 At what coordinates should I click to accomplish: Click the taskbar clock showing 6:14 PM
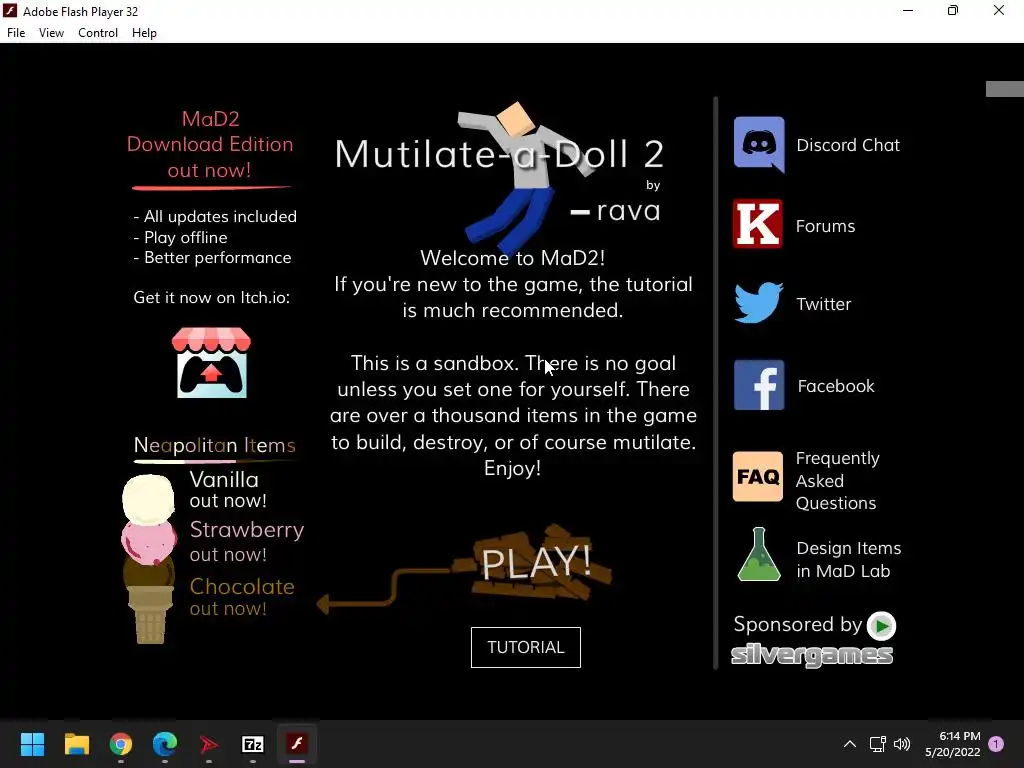(953, 744)
